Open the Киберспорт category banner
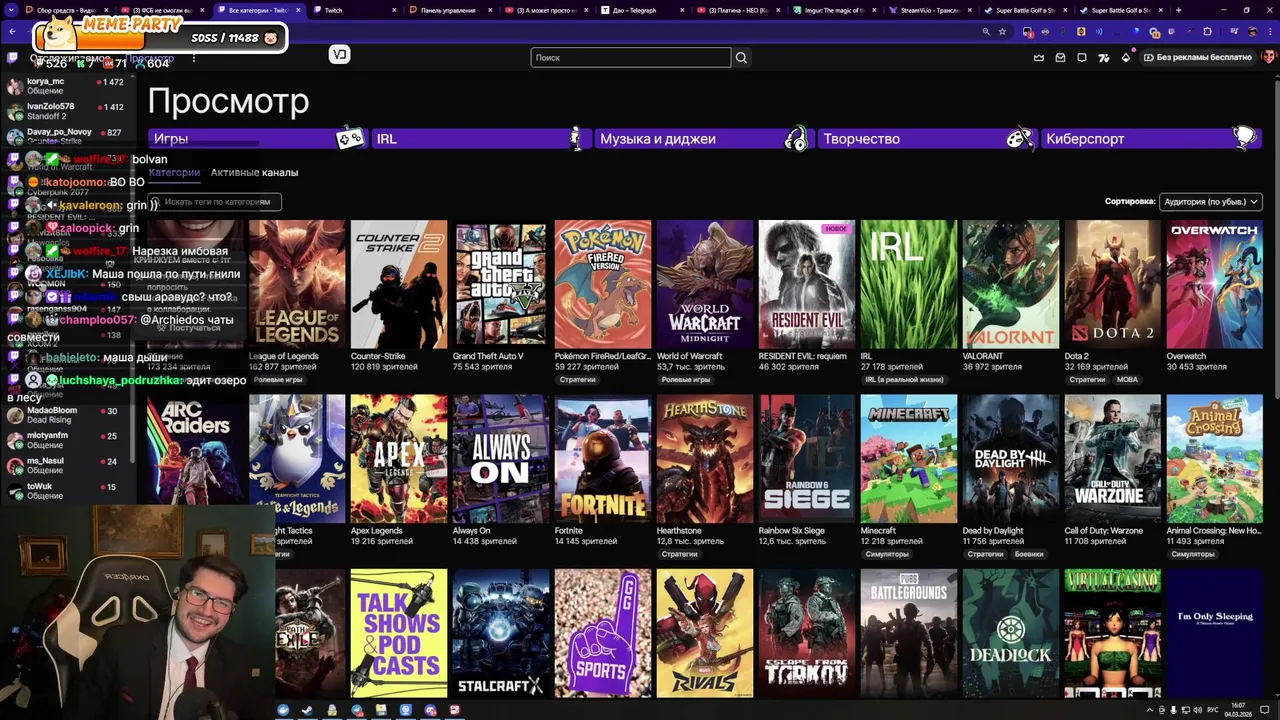 1150,139
